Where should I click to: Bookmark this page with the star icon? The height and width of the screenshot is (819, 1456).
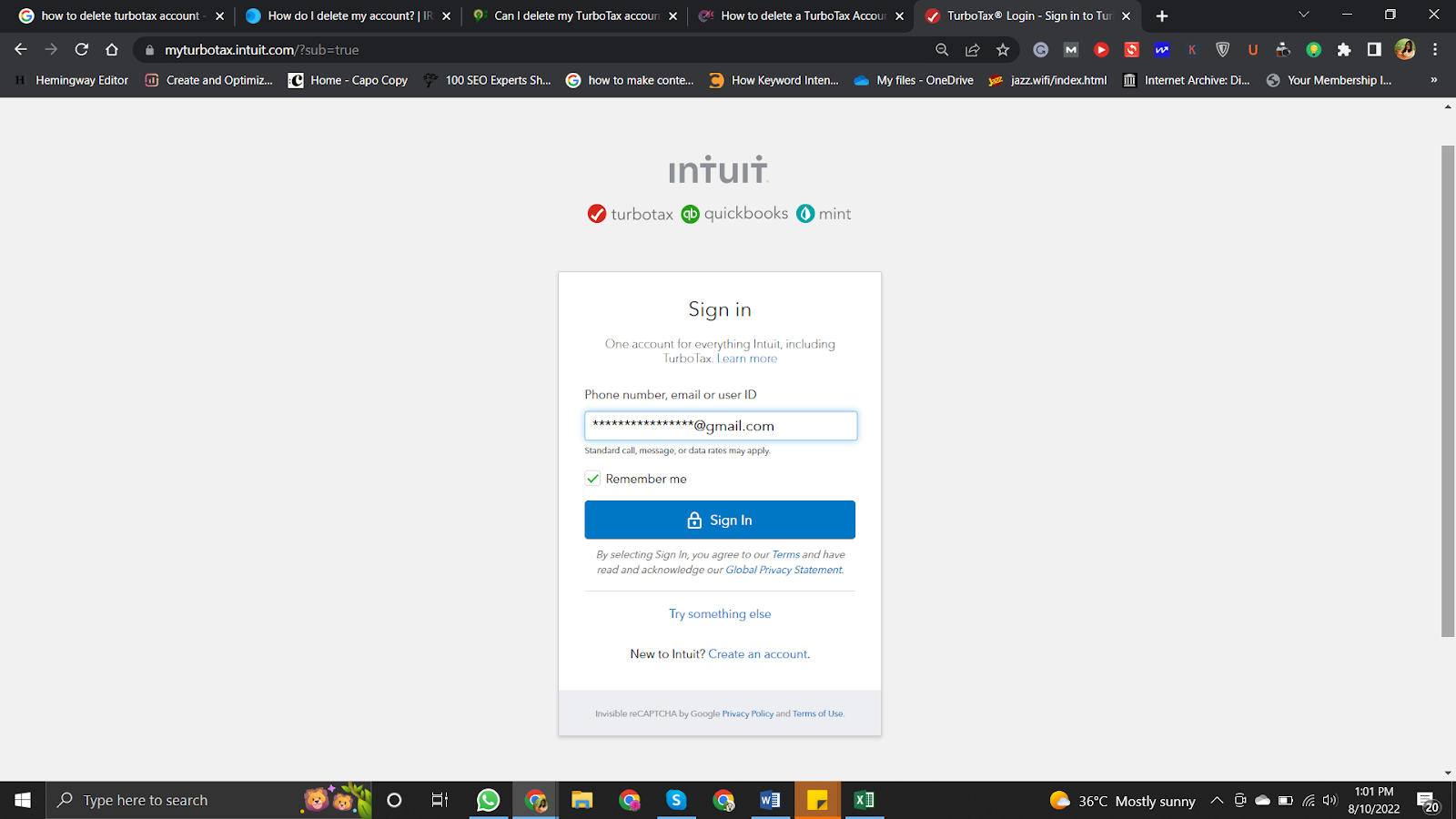click(1003, 50)
